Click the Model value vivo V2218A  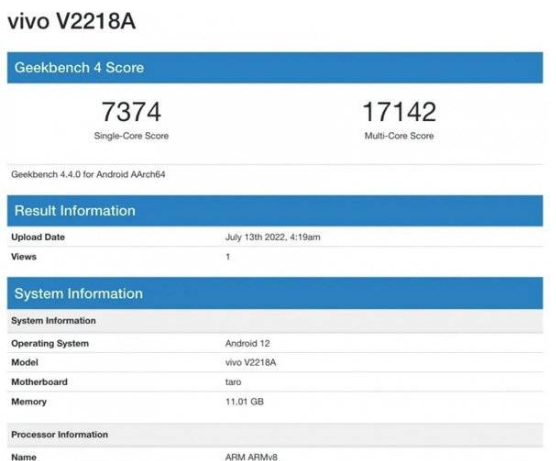(x=251, y=362)
